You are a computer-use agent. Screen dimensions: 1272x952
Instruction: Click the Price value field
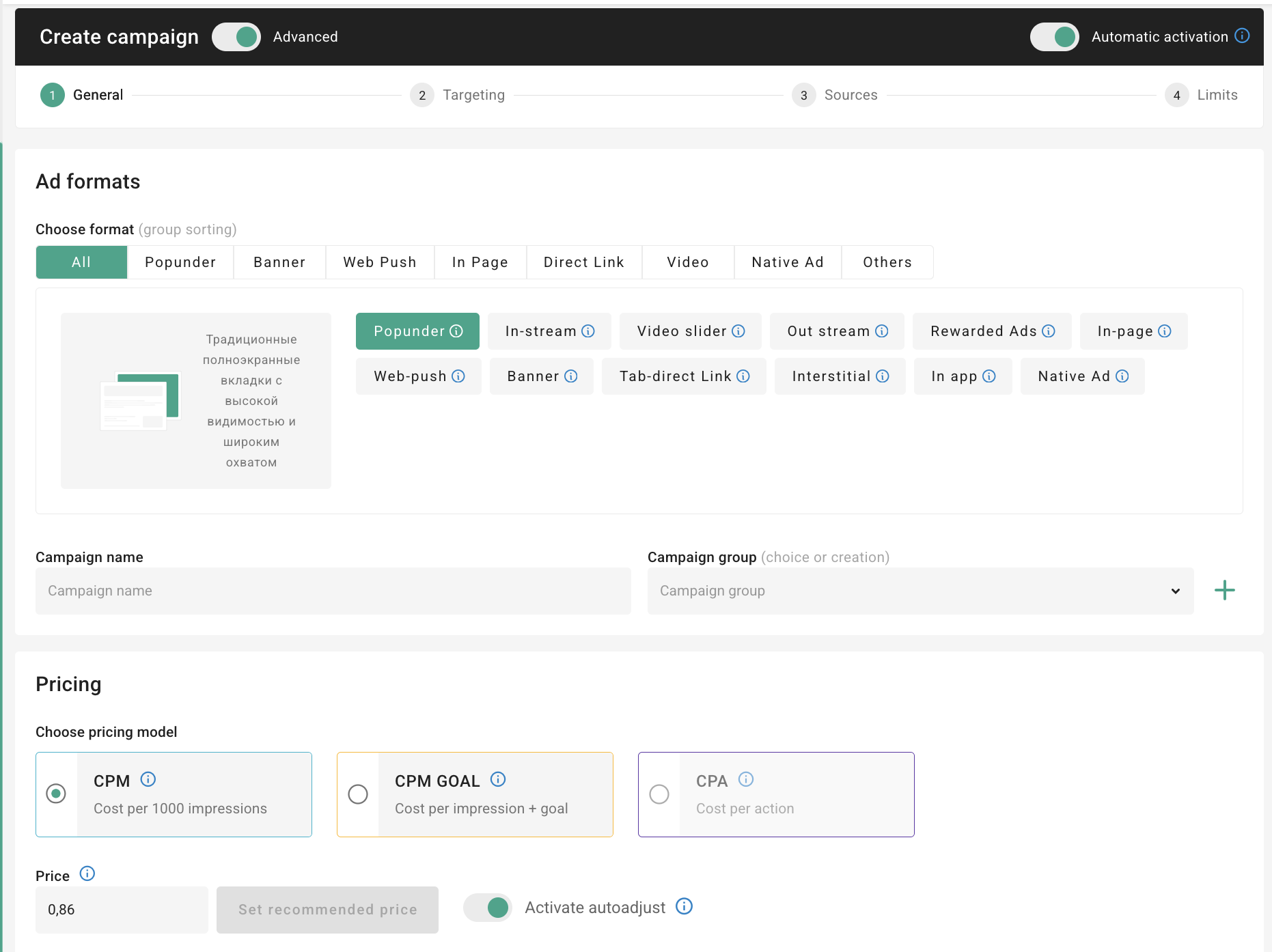(122, 910)
